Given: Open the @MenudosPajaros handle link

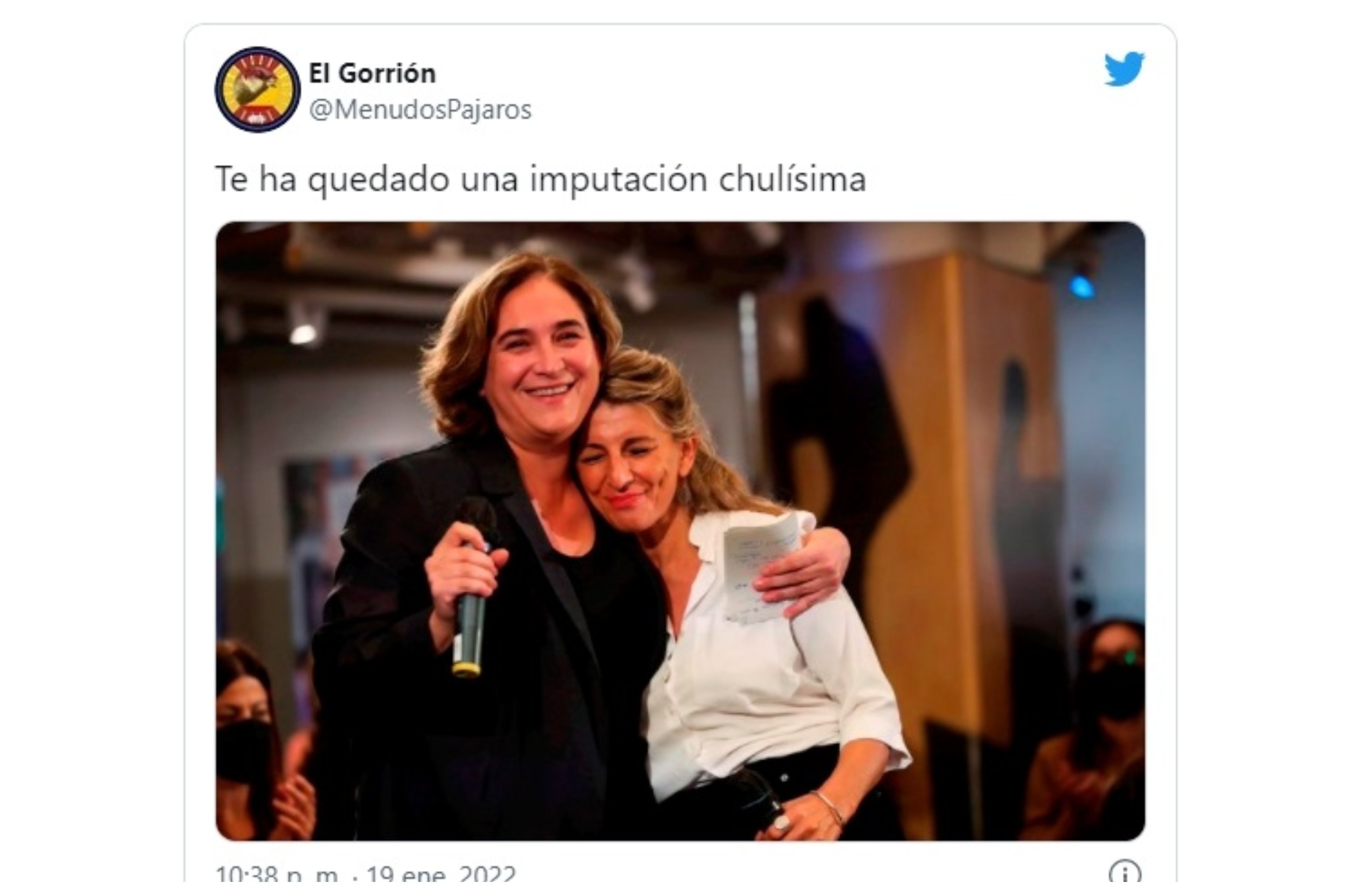Looking at the screenshot, I should point(420,109).
